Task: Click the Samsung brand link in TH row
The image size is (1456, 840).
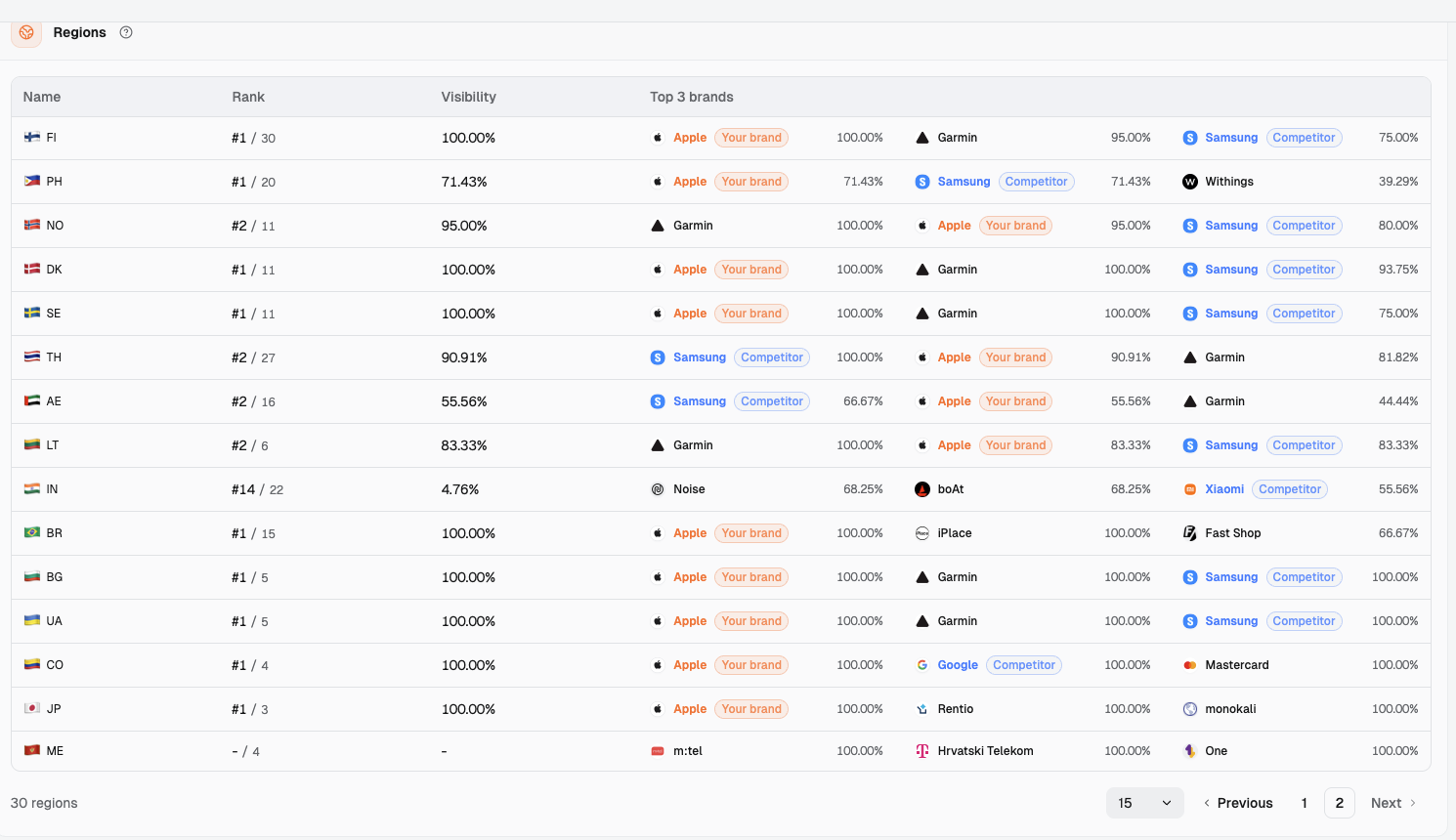Action: pos(700,357)
